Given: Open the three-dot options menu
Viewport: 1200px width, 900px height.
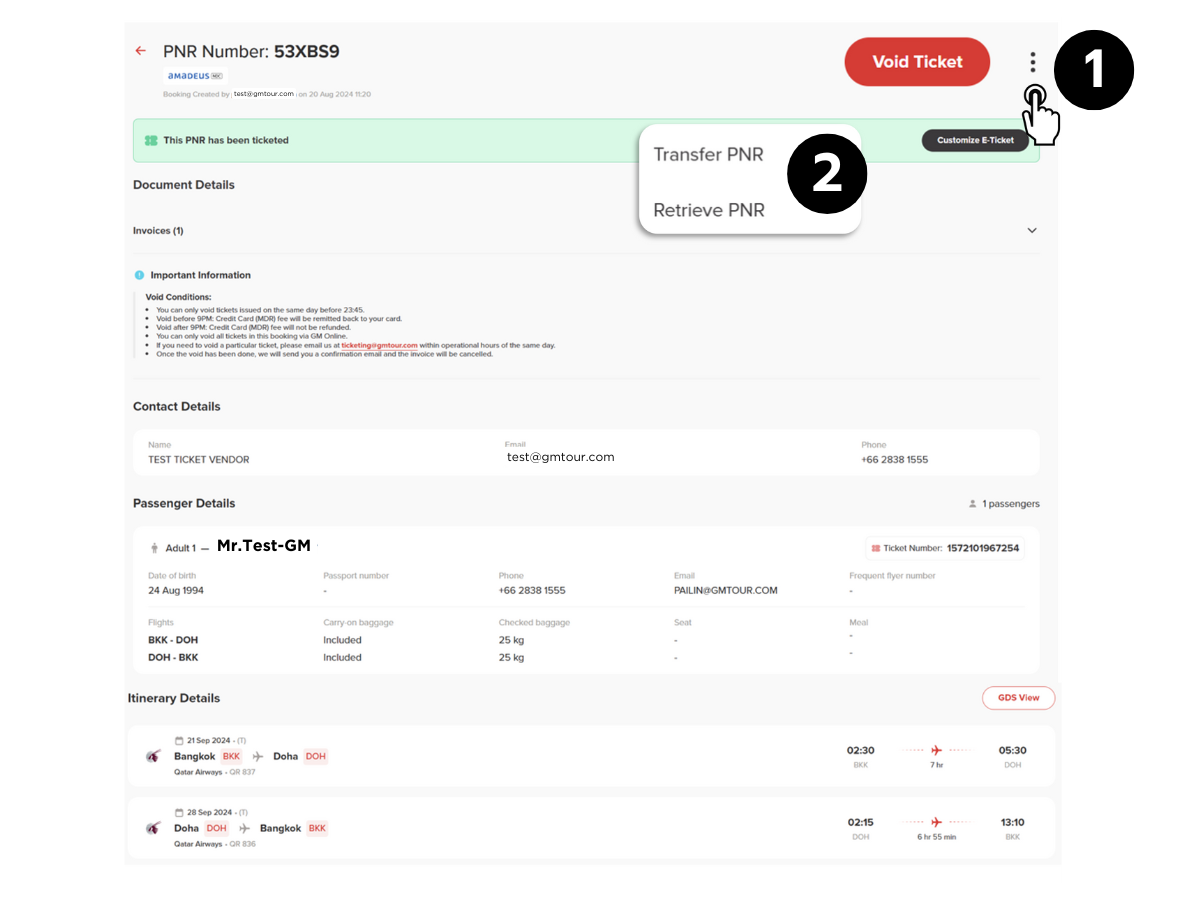Looking at the screenshot, I should (1032, 61).
